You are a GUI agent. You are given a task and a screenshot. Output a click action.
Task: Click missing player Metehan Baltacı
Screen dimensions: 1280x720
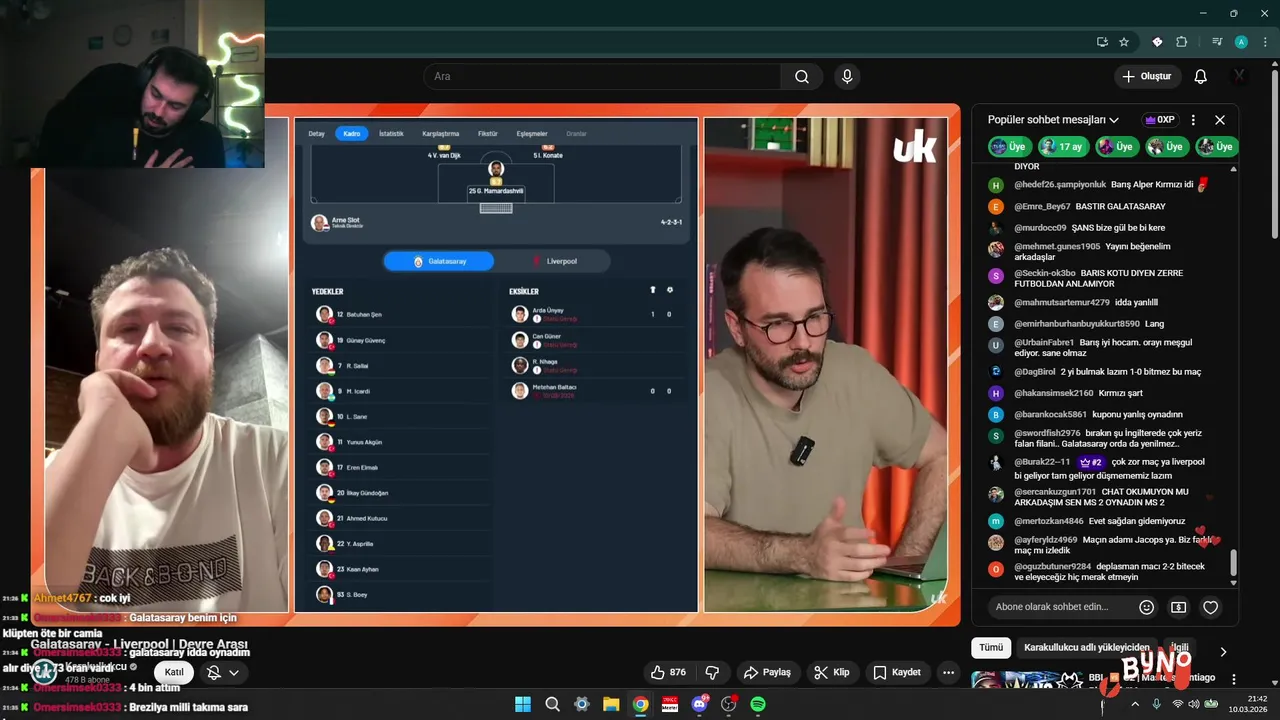point(597,391)
